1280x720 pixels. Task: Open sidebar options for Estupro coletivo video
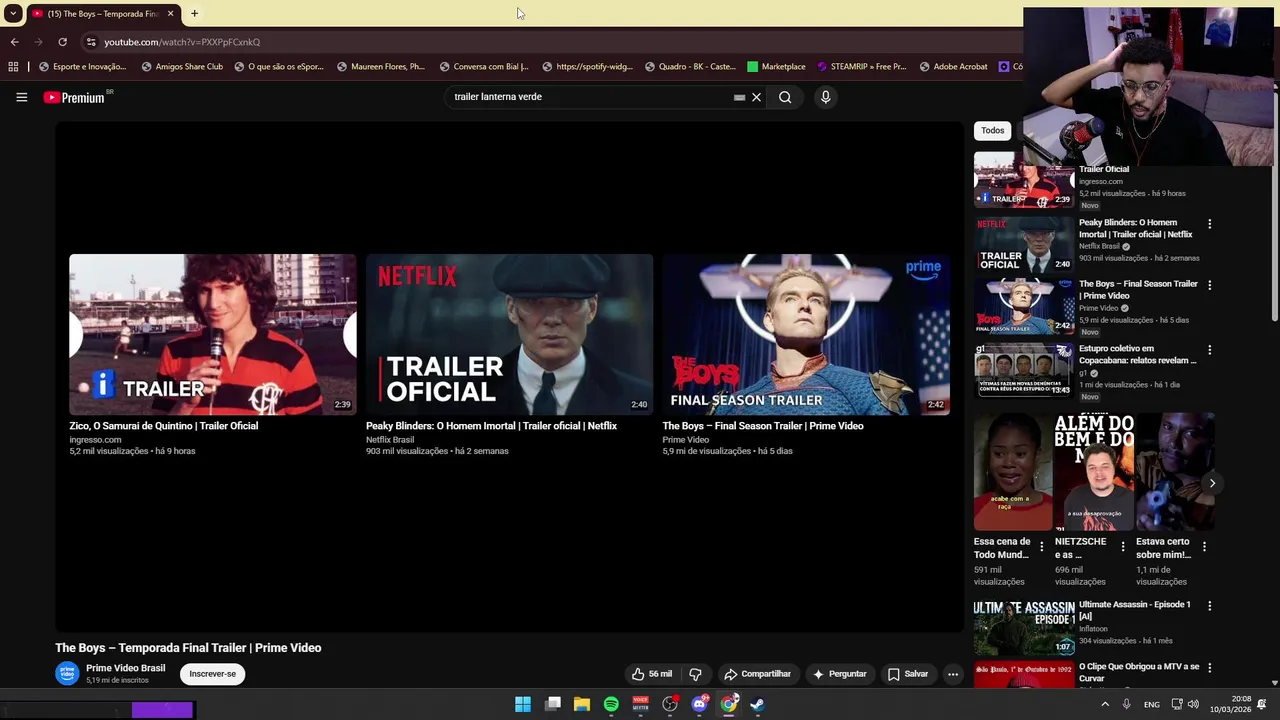1209,350
